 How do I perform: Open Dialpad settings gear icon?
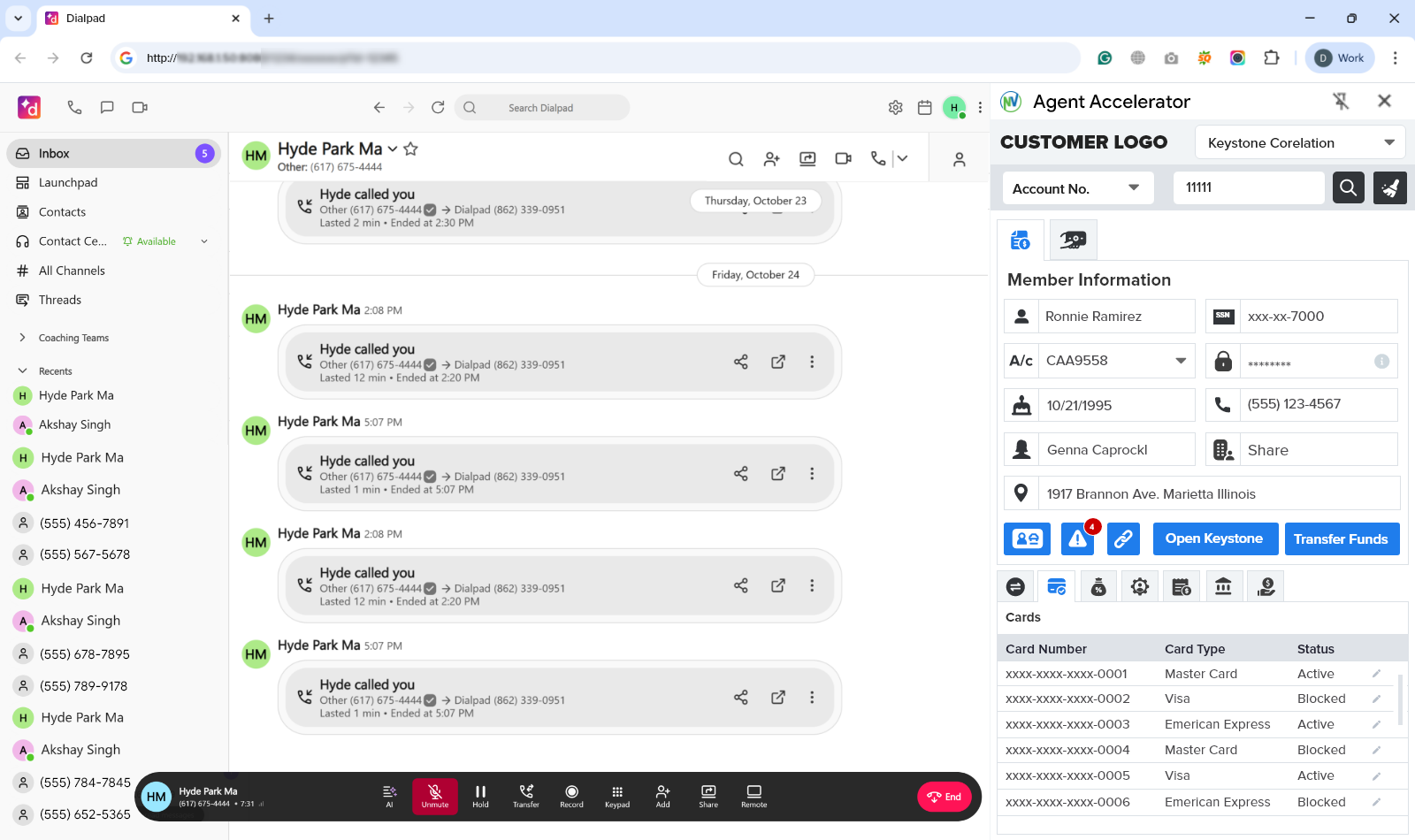(896, 108)
